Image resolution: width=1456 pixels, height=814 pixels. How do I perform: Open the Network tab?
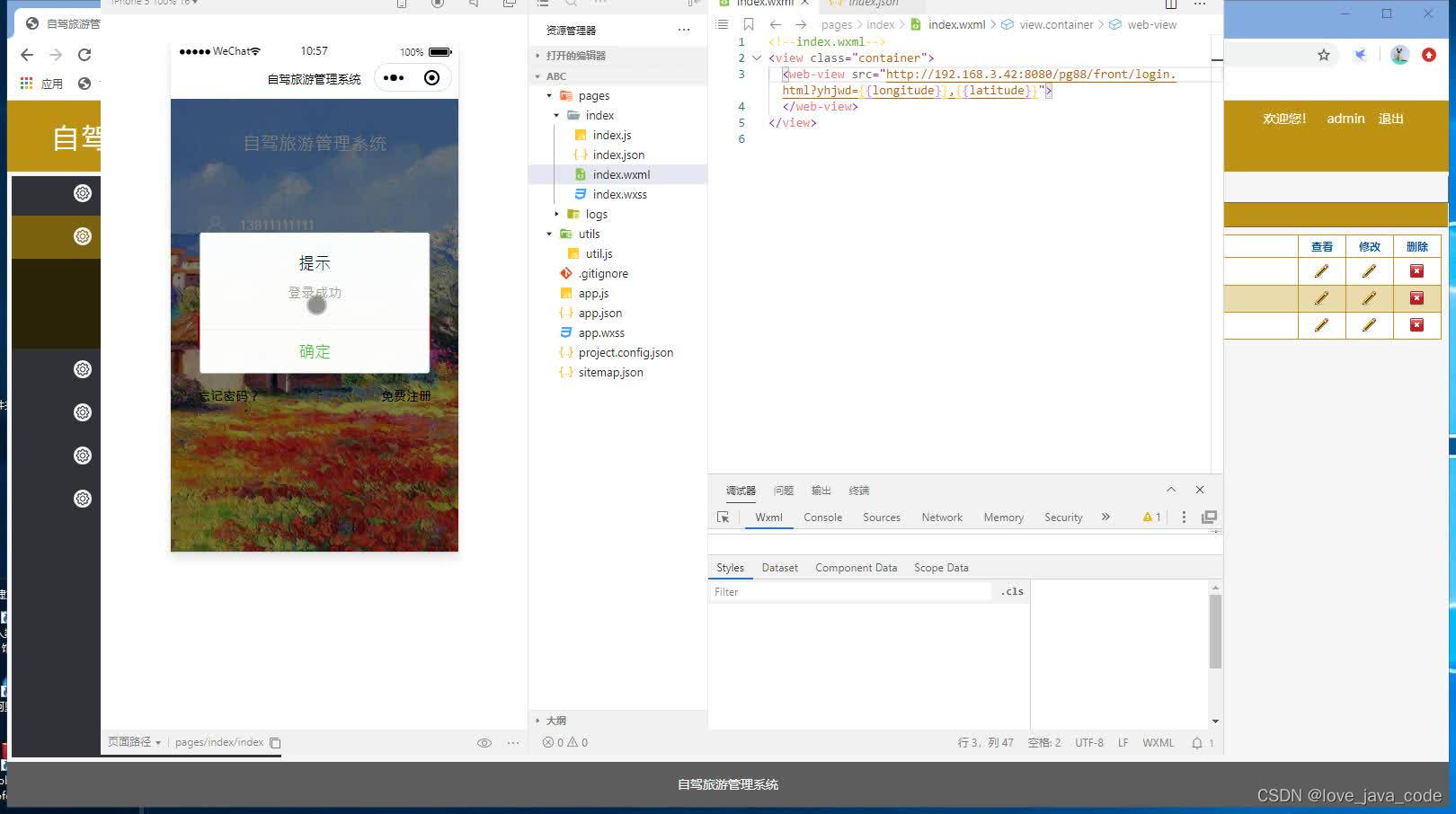[x=942, y=518]
